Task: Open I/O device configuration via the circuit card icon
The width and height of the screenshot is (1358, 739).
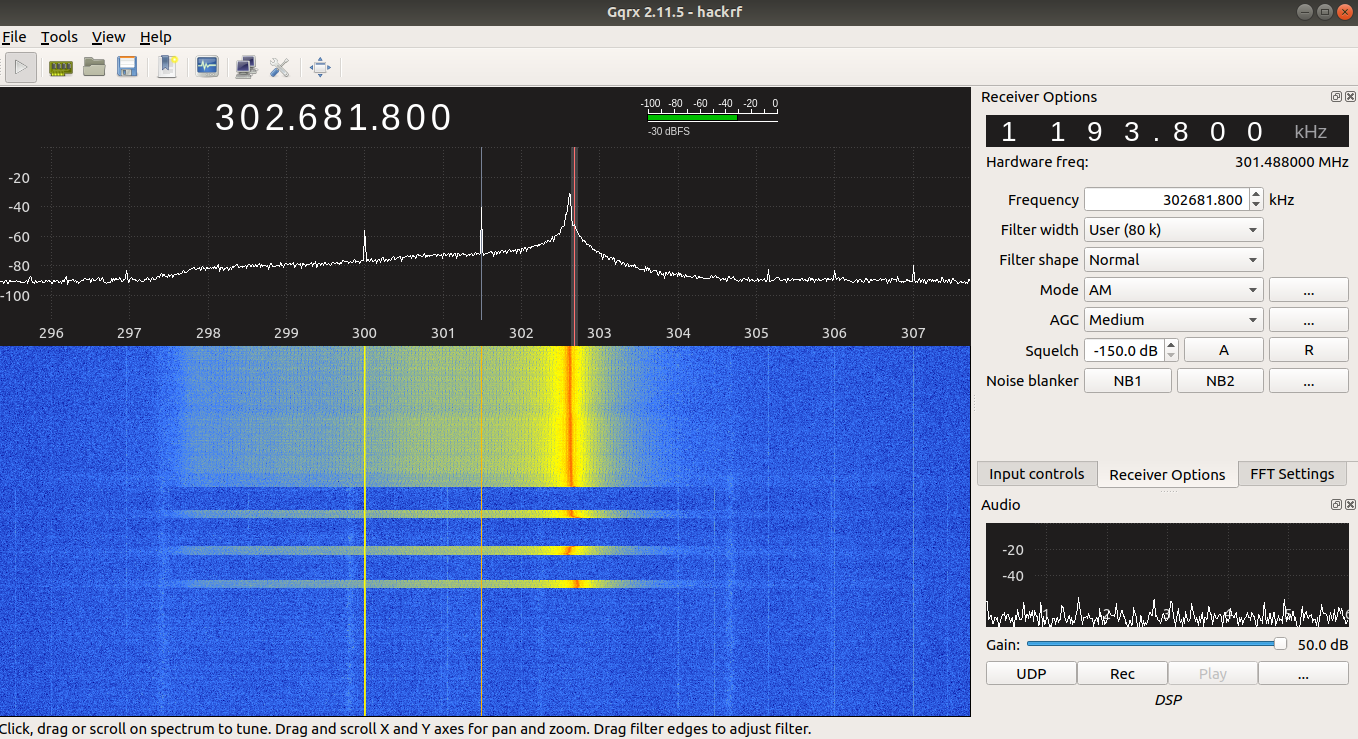Action: coord(60,67)
